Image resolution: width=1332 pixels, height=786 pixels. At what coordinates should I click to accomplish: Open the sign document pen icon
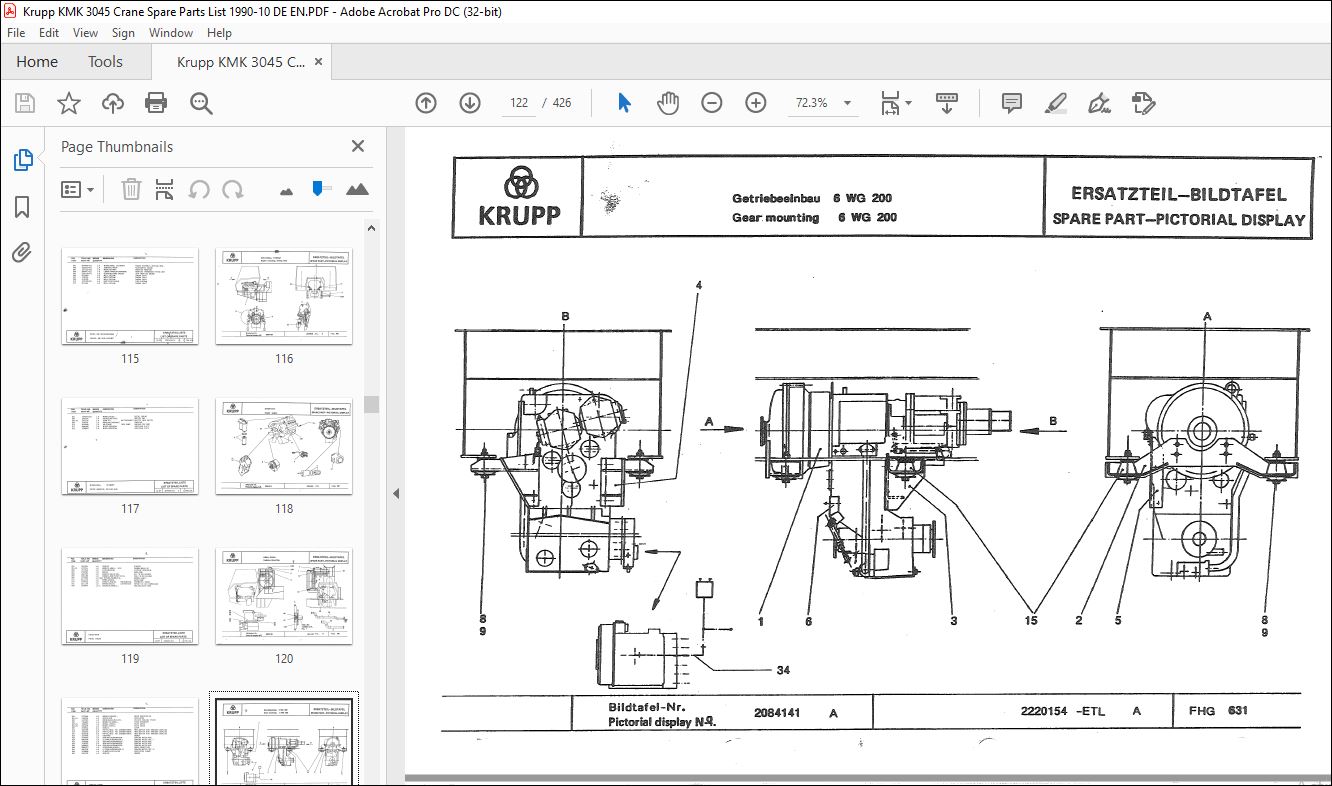pyautogui.click(x=1099, y=103)
